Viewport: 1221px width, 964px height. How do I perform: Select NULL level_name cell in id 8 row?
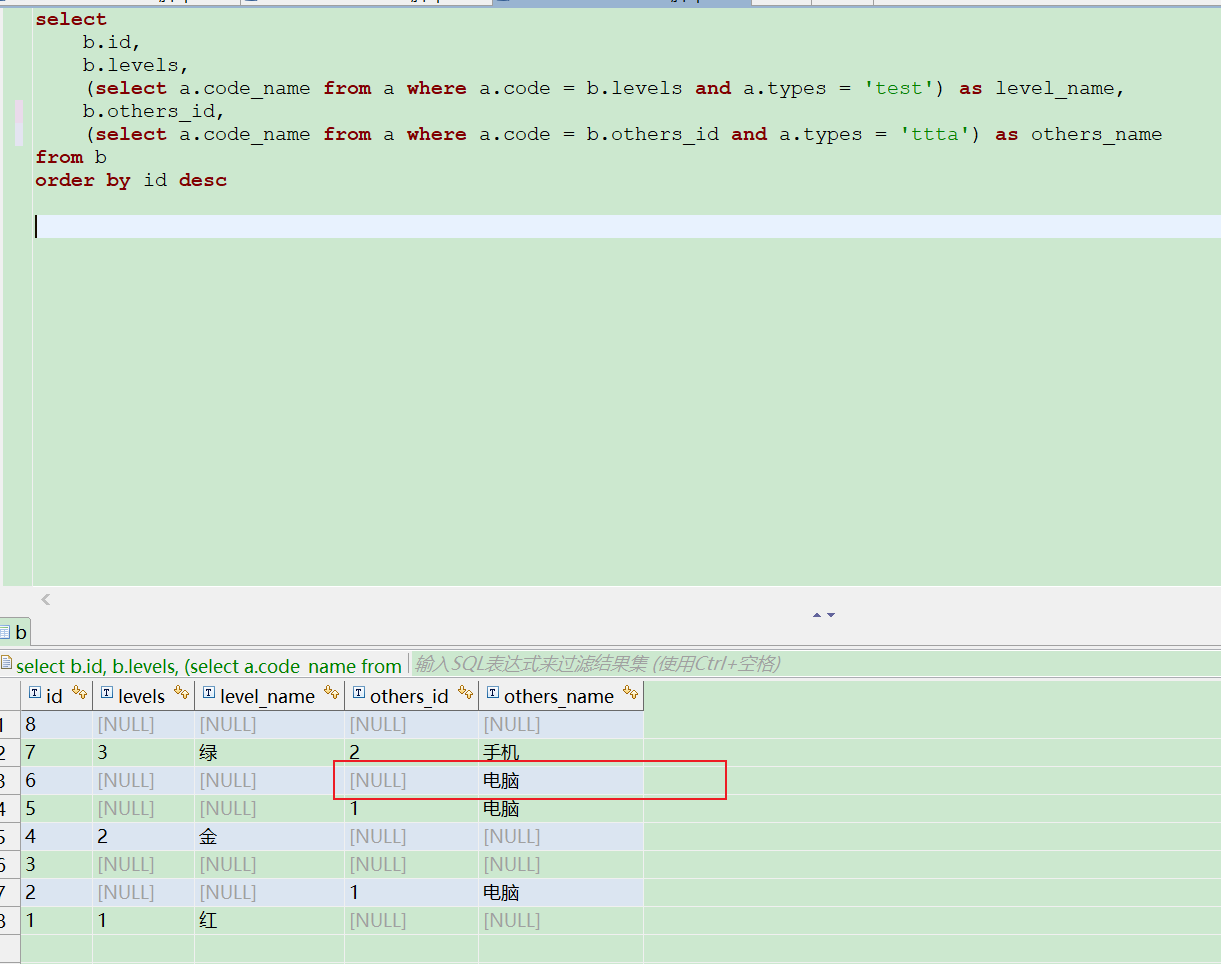click(x=269, y=724)
